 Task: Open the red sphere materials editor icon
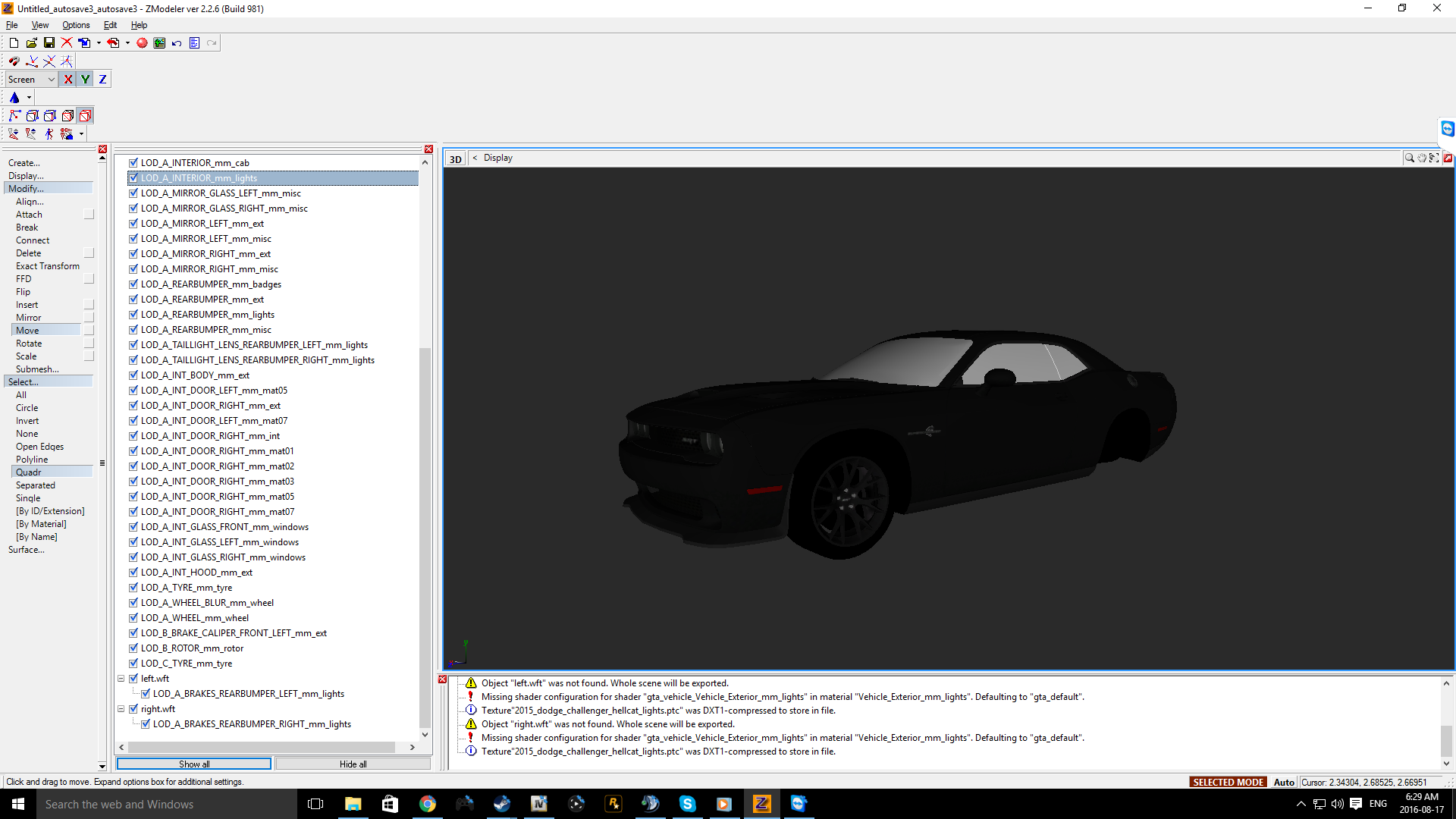point(142,43)
